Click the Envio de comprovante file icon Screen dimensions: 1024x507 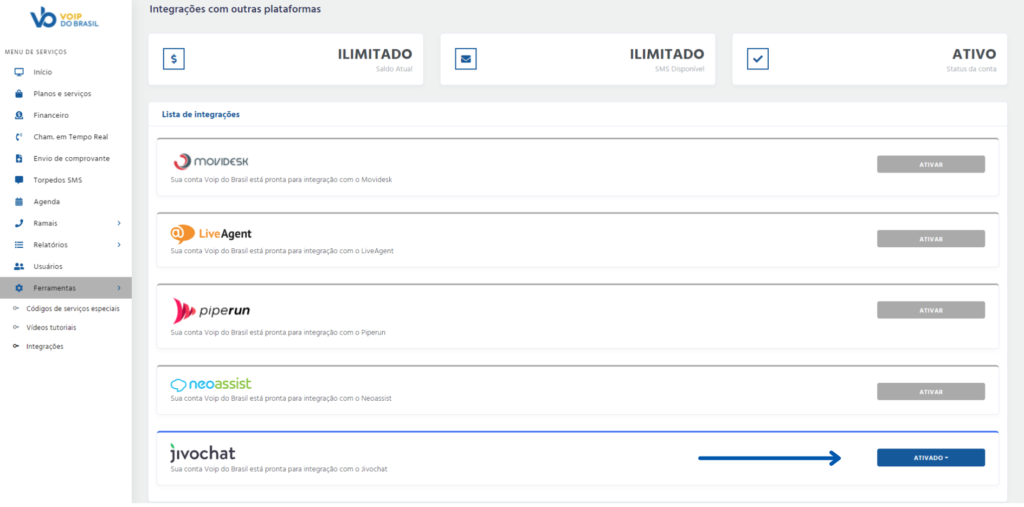tap(19, 158)
